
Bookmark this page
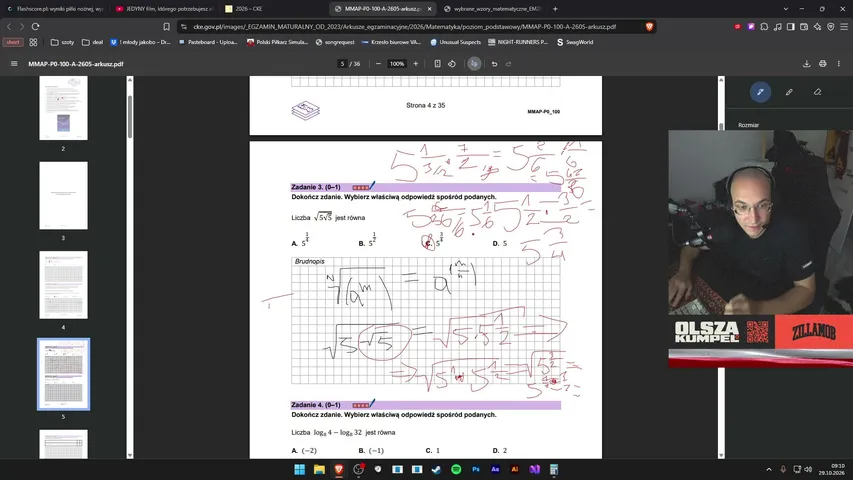166,26
